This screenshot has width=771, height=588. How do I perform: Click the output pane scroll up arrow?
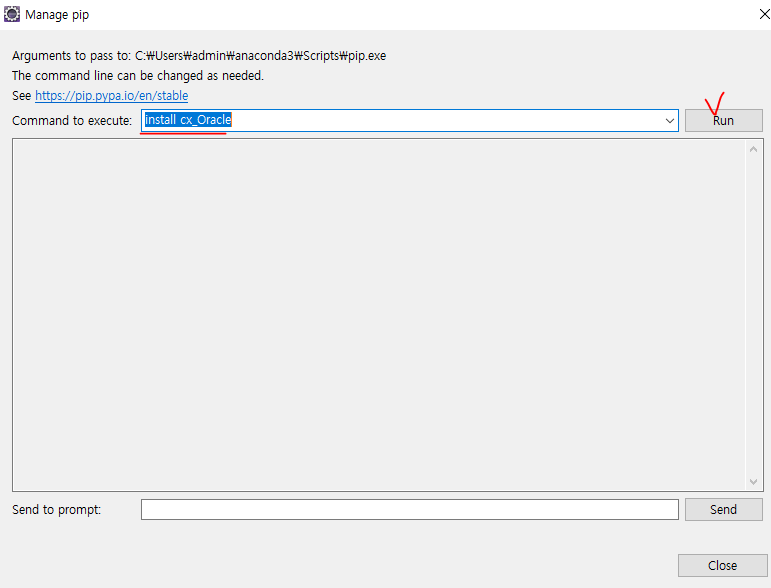pyautogui.click(x=753, y=149)
